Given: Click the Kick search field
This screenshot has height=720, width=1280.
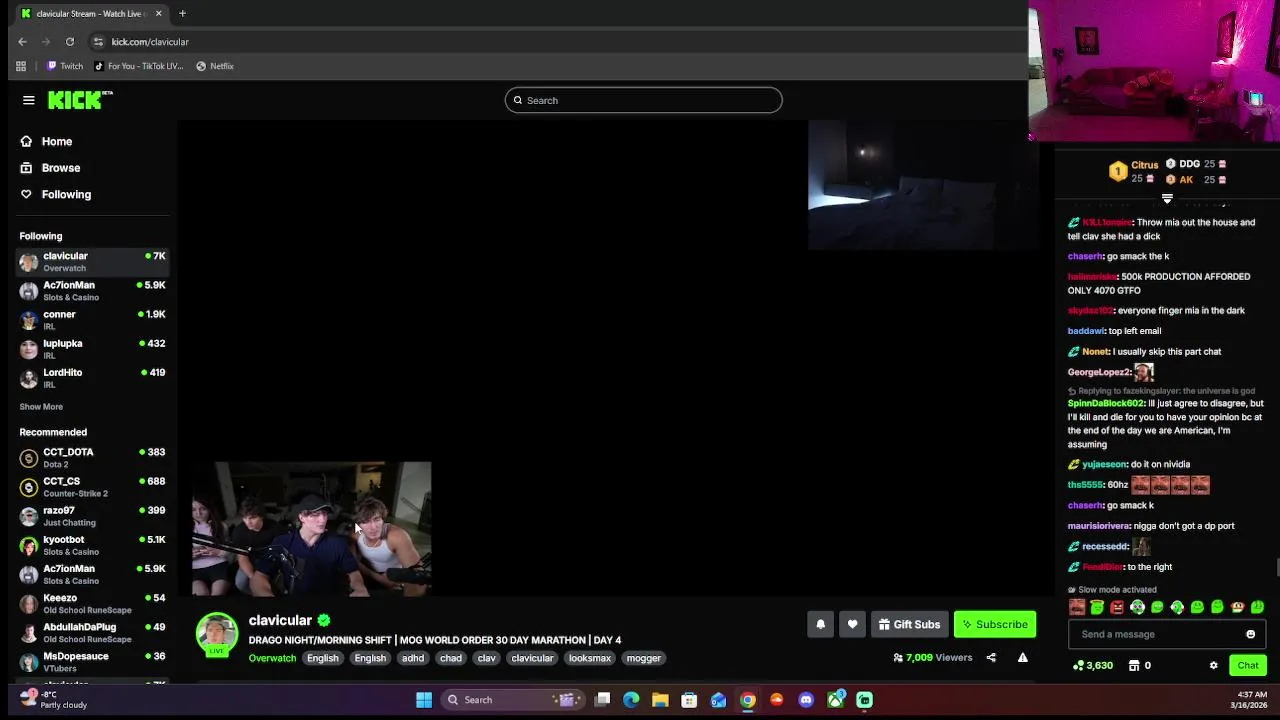Looking at the screenshot, I should [x=643, y=100].
